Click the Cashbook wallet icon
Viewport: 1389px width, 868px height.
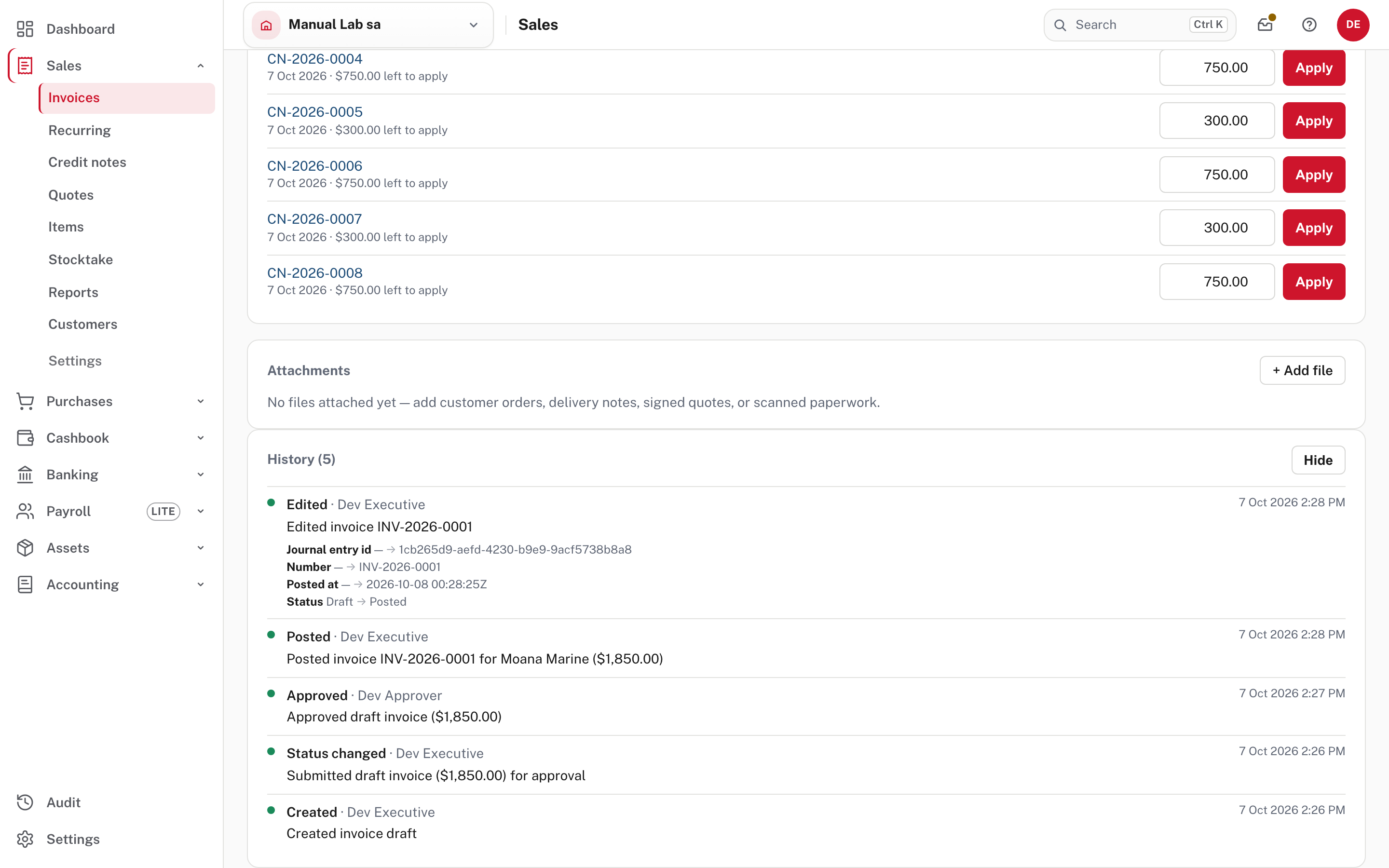click(x=25, y=437)
